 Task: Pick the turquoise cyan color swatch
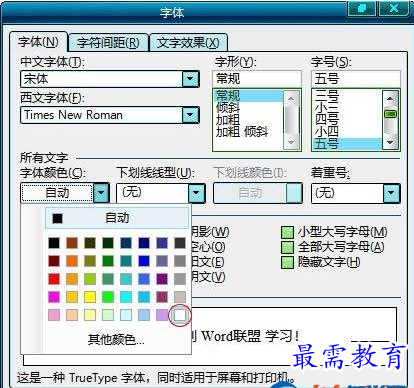click(126, 297)
